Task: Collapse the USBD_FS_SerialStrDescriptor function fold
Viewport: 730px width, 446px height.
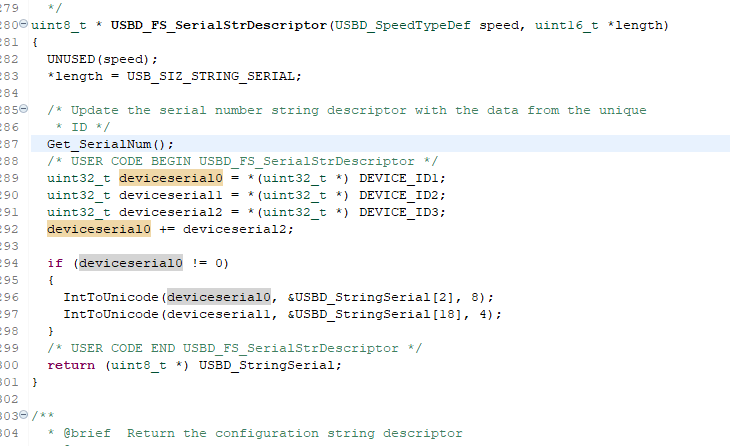Action: (x=25, y=24)
